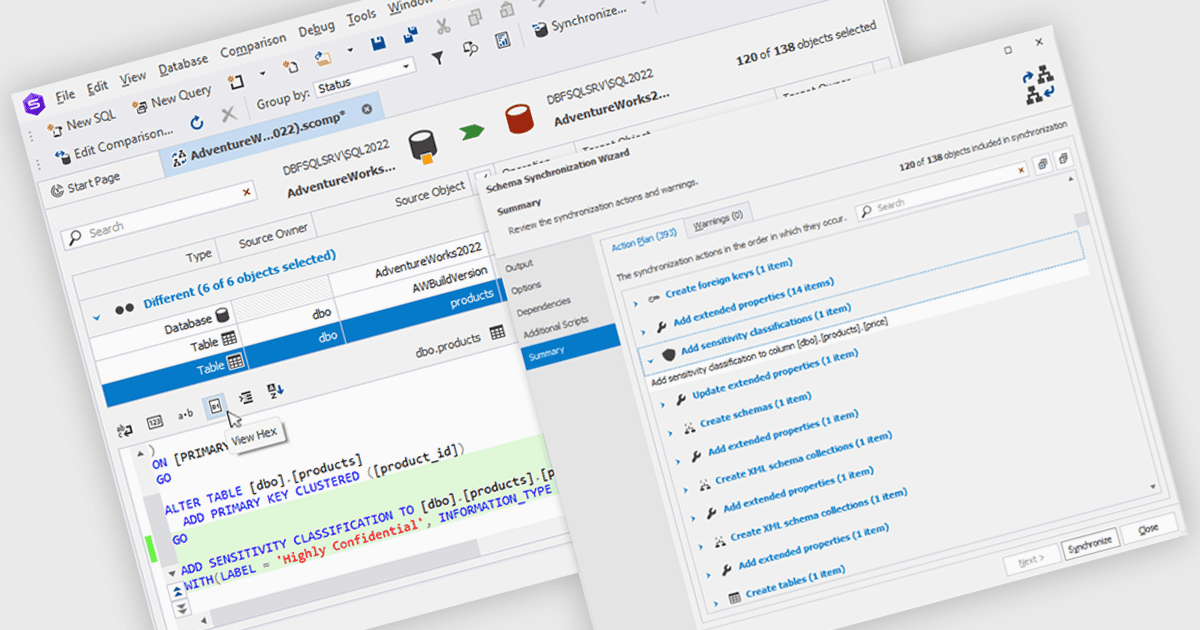Open the Edit menu
Image resolution: width=1200 pixels, height=630 pixels.
click(97, 86)
